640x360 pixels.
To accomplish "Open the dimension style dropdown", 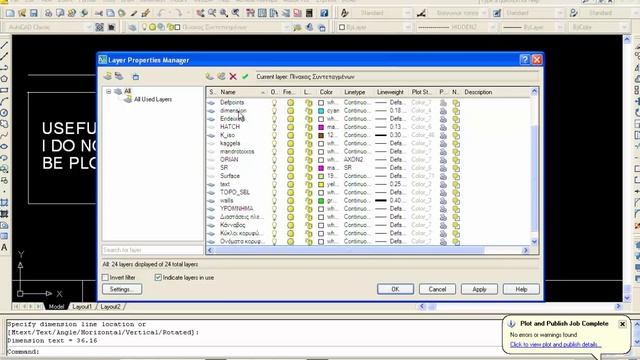I will pyautogui.click(x=484, y=13).
